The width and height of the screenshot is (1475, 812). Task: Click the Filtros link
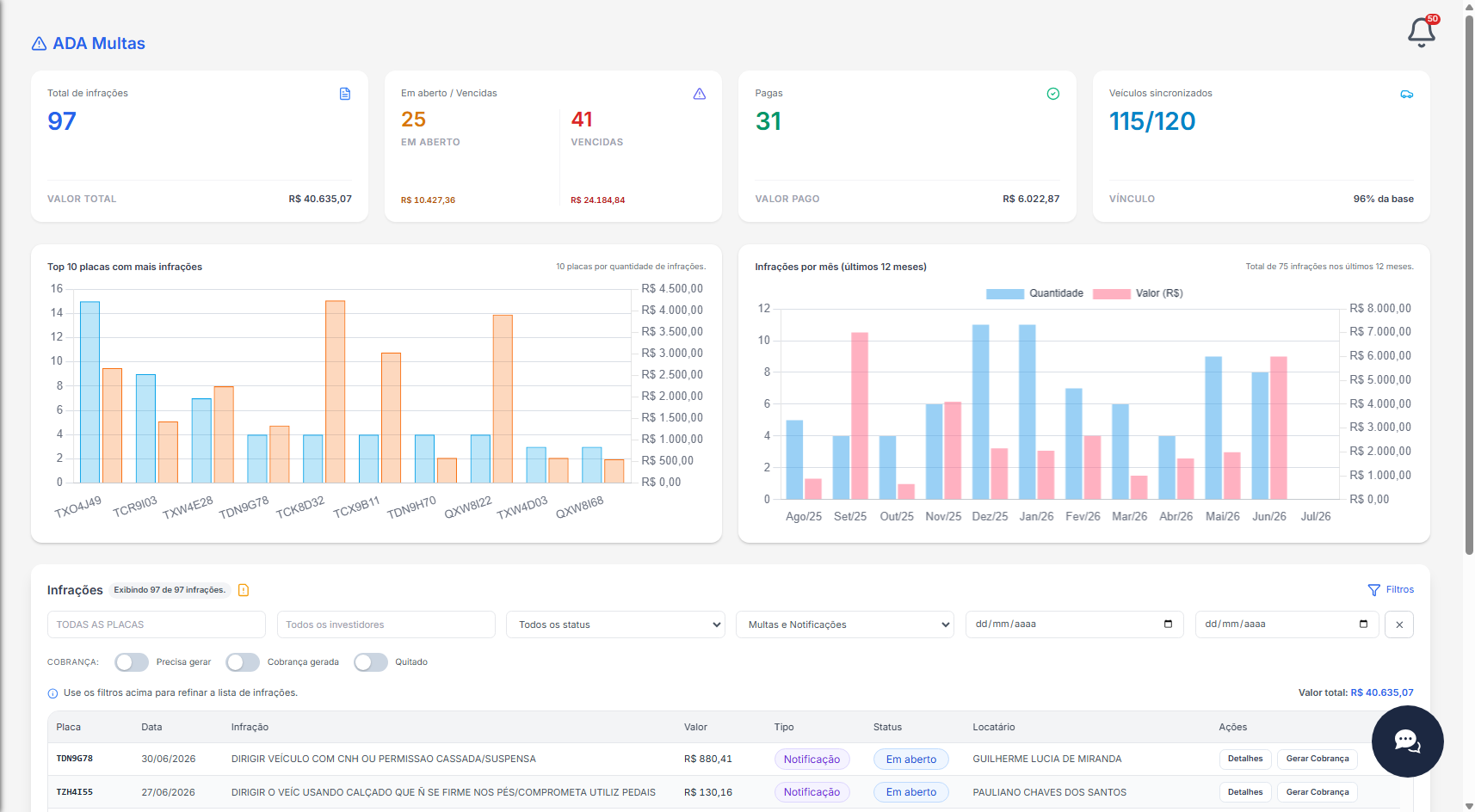point(1400,590)
